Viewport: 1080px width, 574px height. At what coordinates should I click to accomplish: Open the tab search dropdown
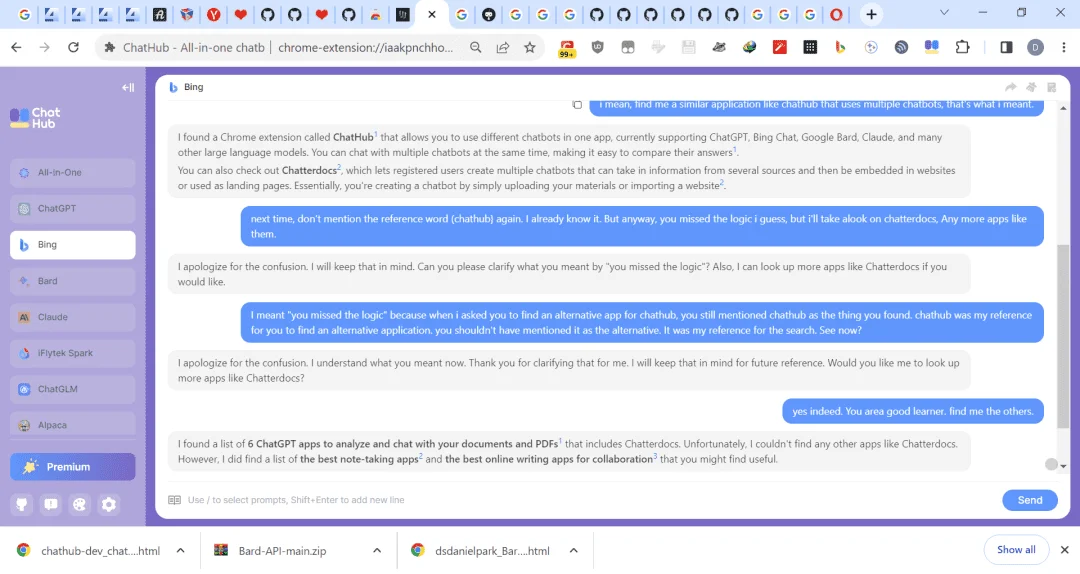(944, 12)
